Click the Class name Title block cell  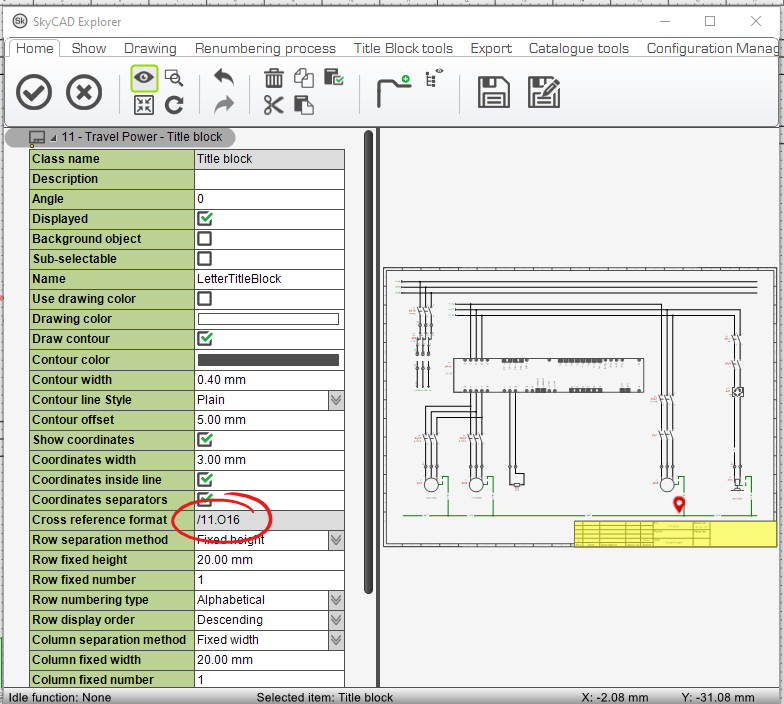269,159
